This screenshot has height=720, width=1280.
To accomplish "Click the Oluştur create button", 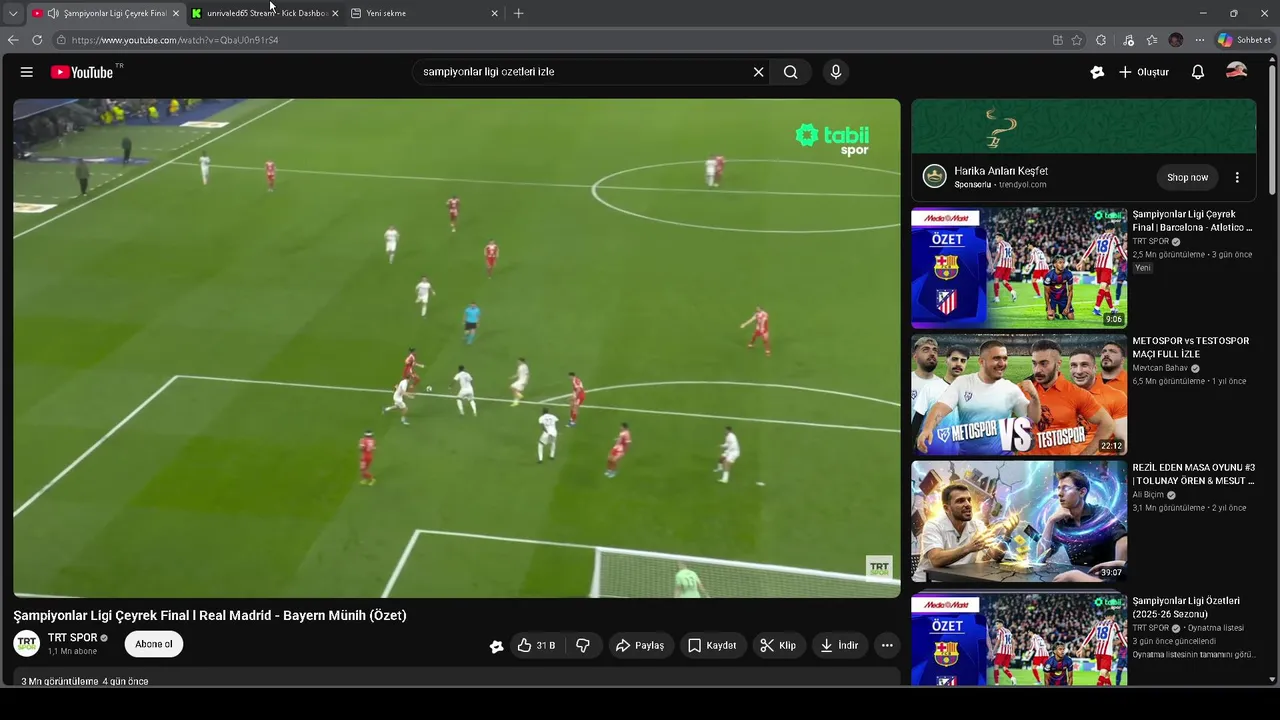I will click(x=1144, y=72).
